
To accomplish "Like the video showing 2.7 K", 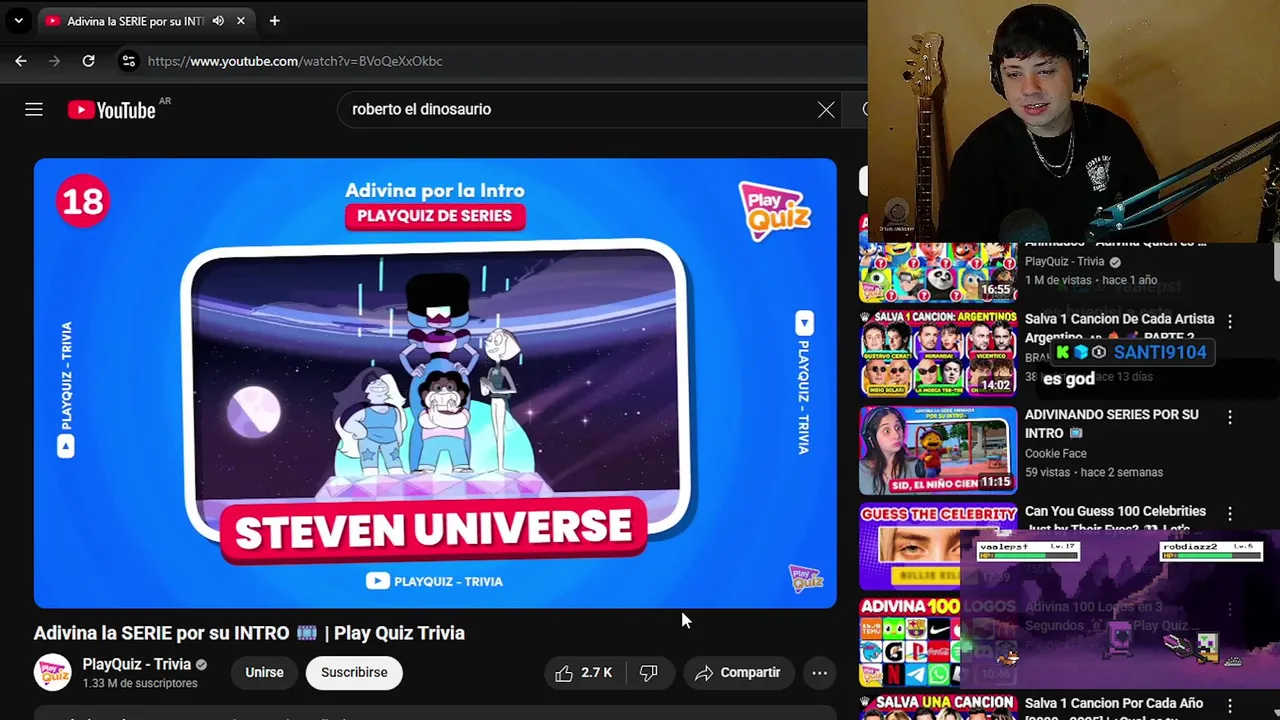I will point(583,673).
